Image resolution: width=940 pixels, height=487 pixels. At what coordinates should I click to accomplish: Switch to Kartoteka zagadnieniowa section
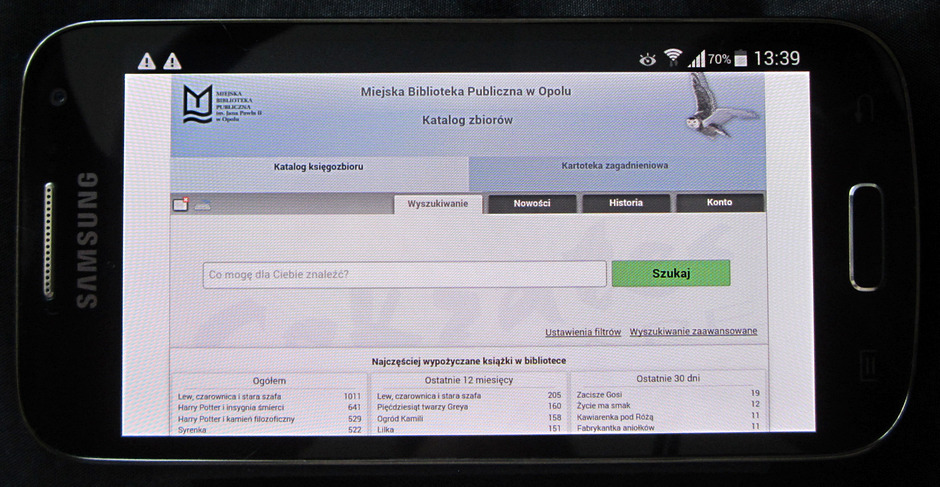point(614,166)
